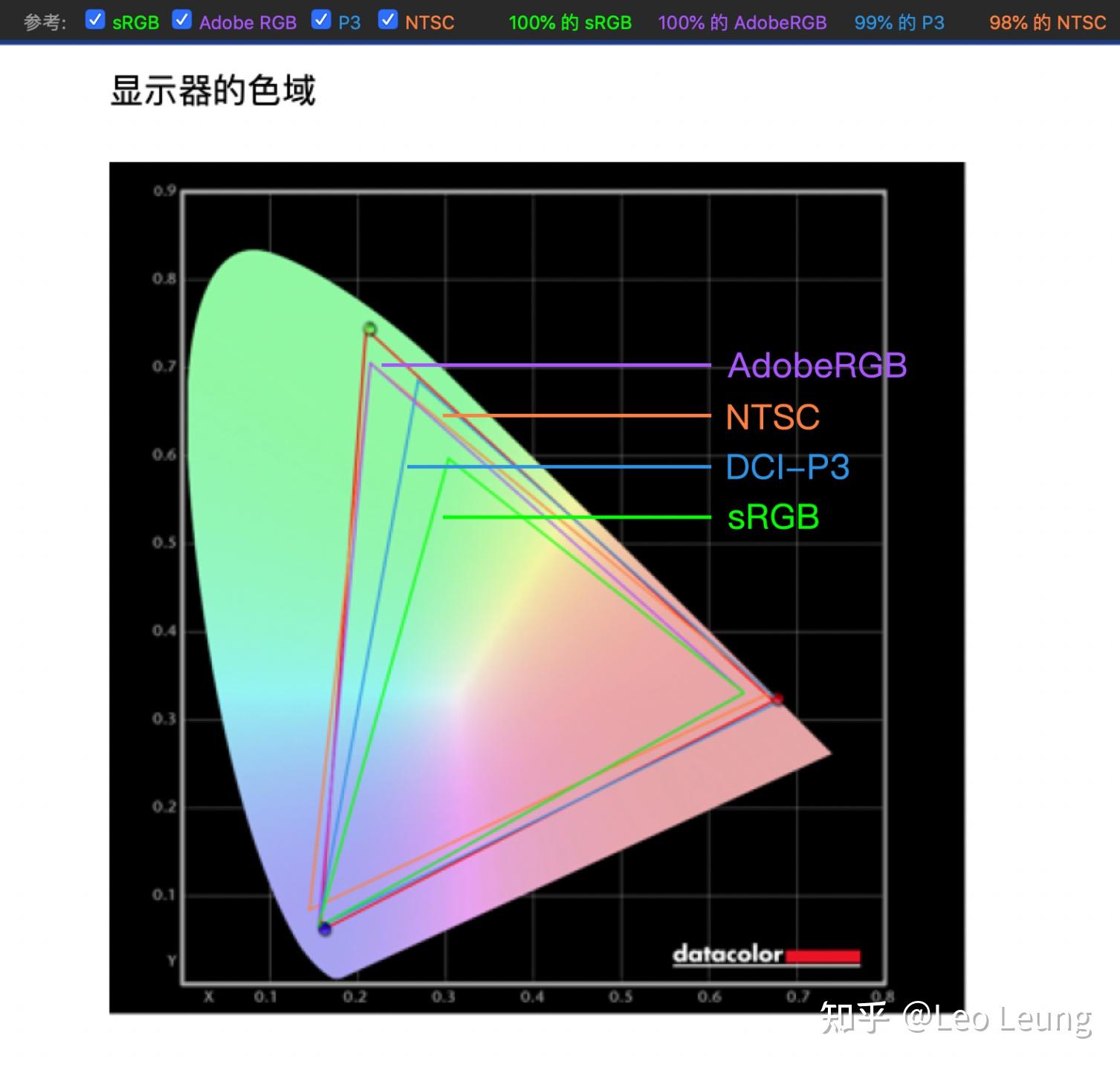Image resolution: width=1120 pixels, height=1070 pixels.
Task: Click the 显示器的色域 heading
Action: (x=213, y=89)
